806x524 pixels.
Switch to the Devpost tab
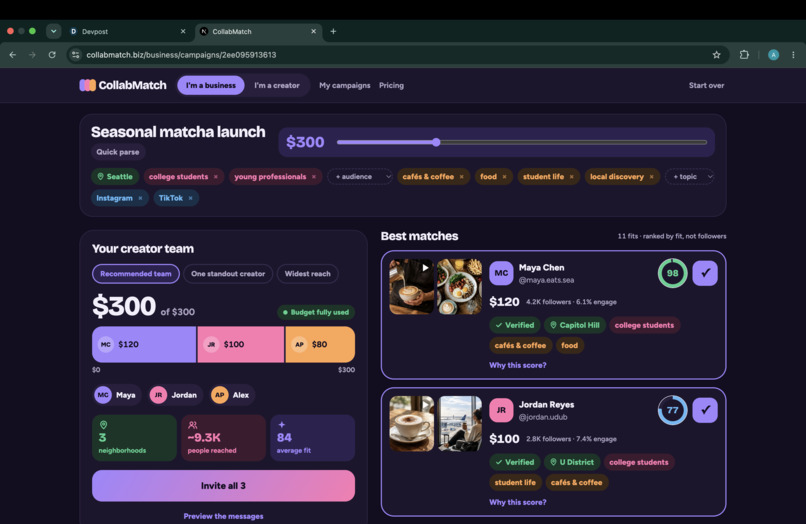coord(127,31)
